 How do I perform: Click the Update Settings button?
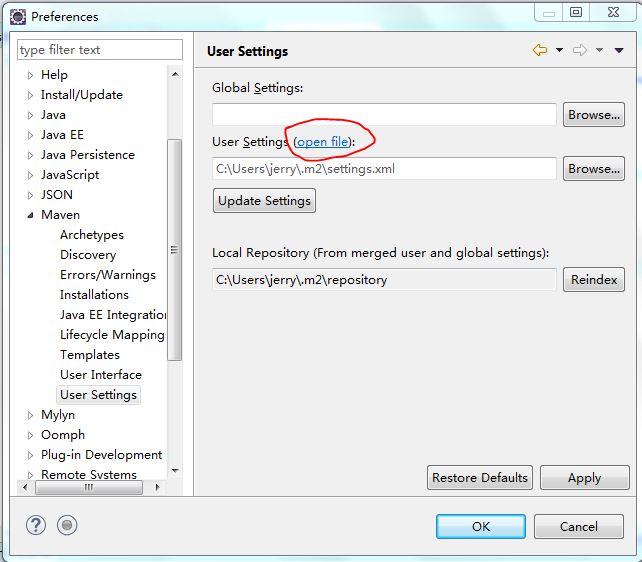click(x=264, y=201)
